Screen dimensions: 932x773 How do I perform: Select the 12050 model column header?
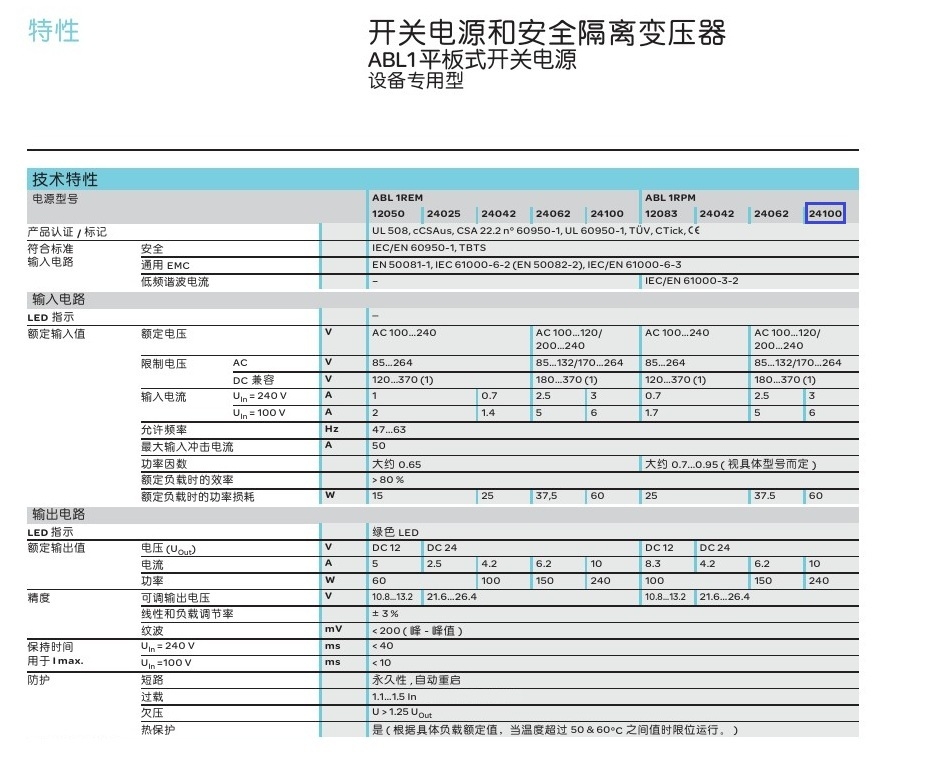[388, 213]
